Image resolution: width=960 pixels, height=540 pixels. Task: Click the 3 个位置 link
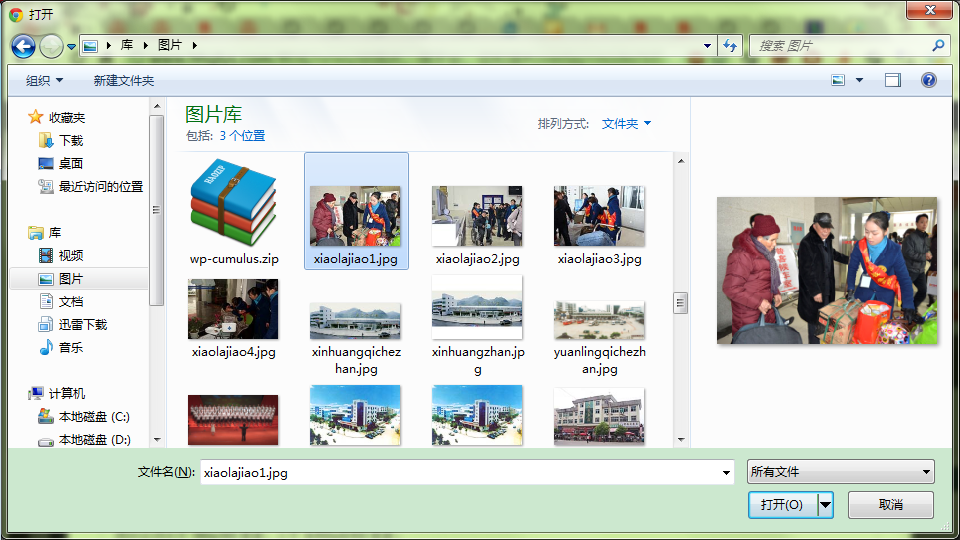[x=242, y=136]
